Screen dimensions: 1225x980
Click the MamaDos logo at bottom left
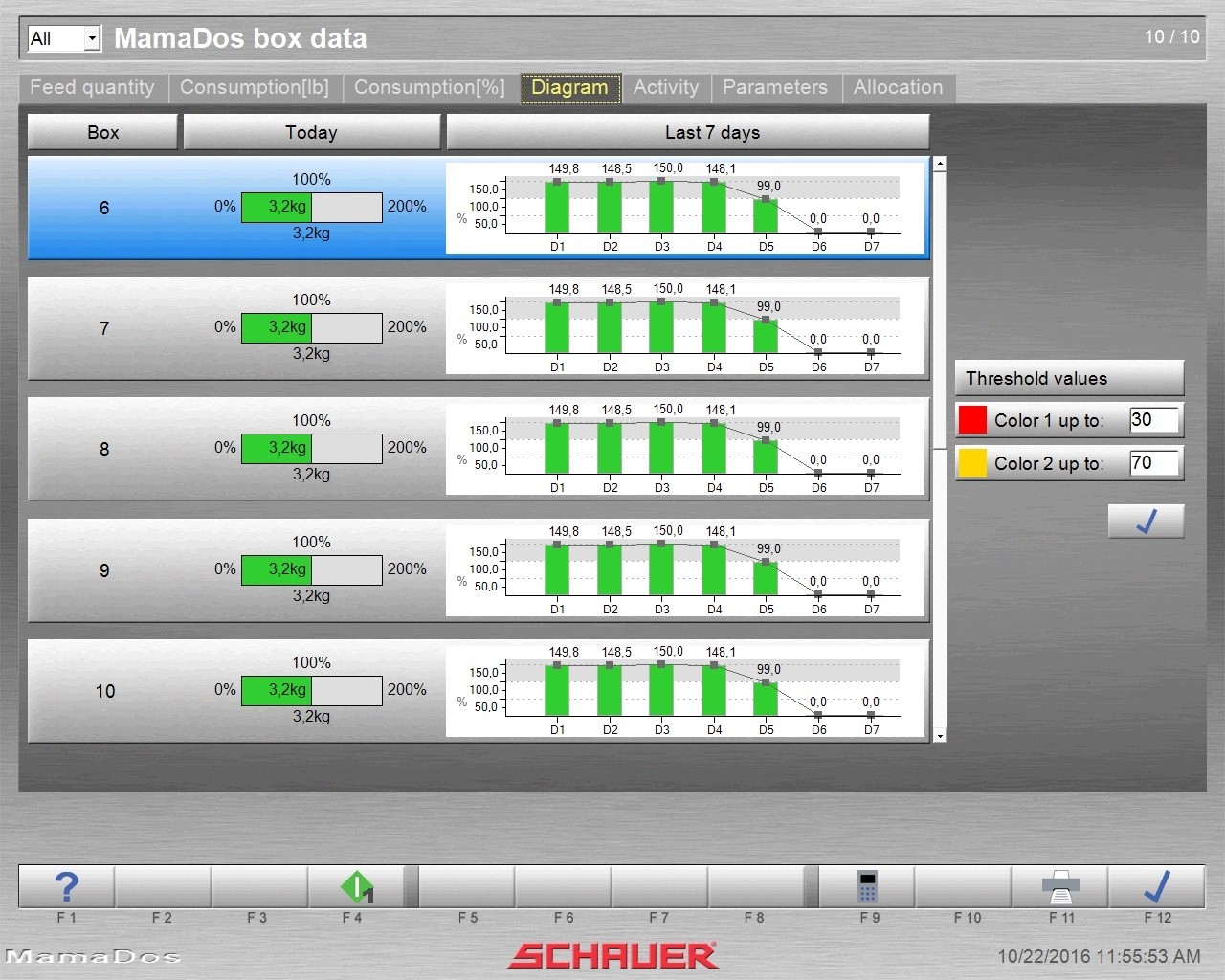pyautogui.click(x=93, y=956)
